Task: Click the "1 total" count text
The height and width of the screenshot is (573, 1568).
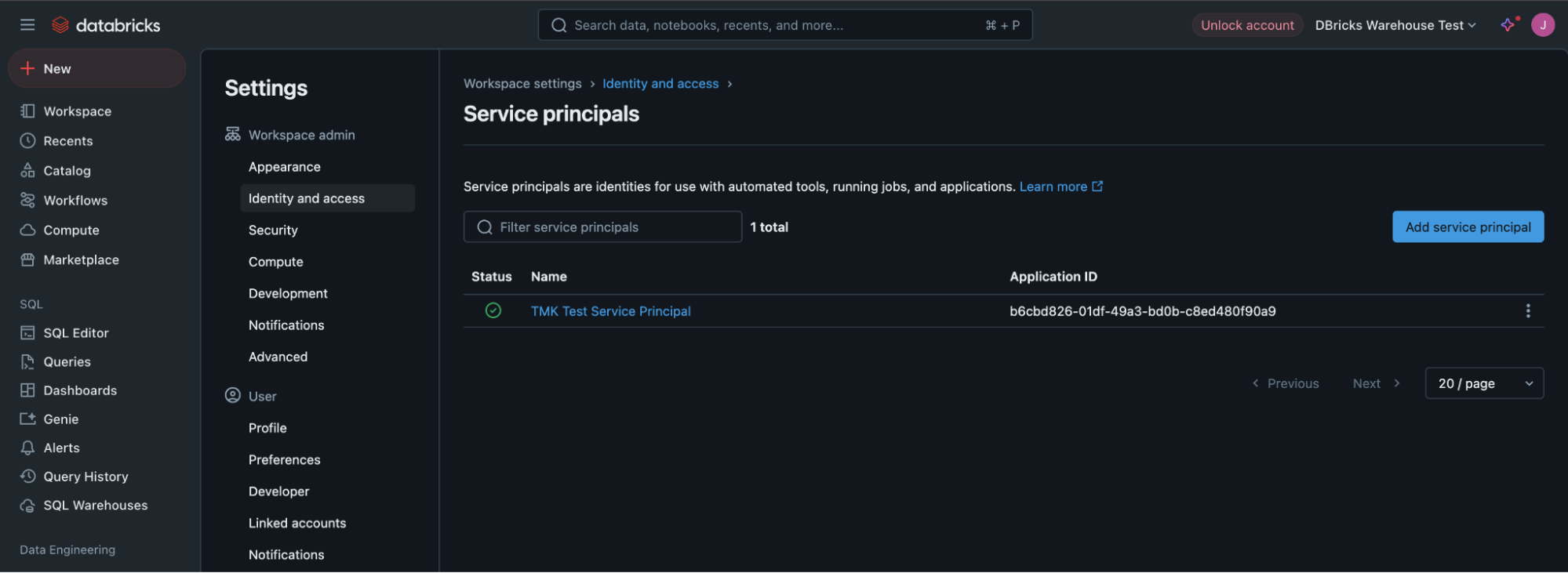Action: (x=769, y=227)
